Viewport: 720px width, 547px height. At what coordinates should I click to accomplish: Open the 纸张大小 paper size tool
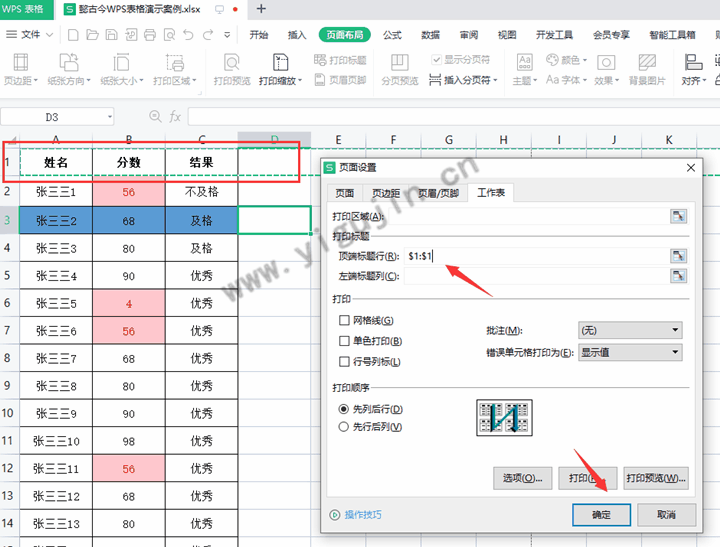122,69
